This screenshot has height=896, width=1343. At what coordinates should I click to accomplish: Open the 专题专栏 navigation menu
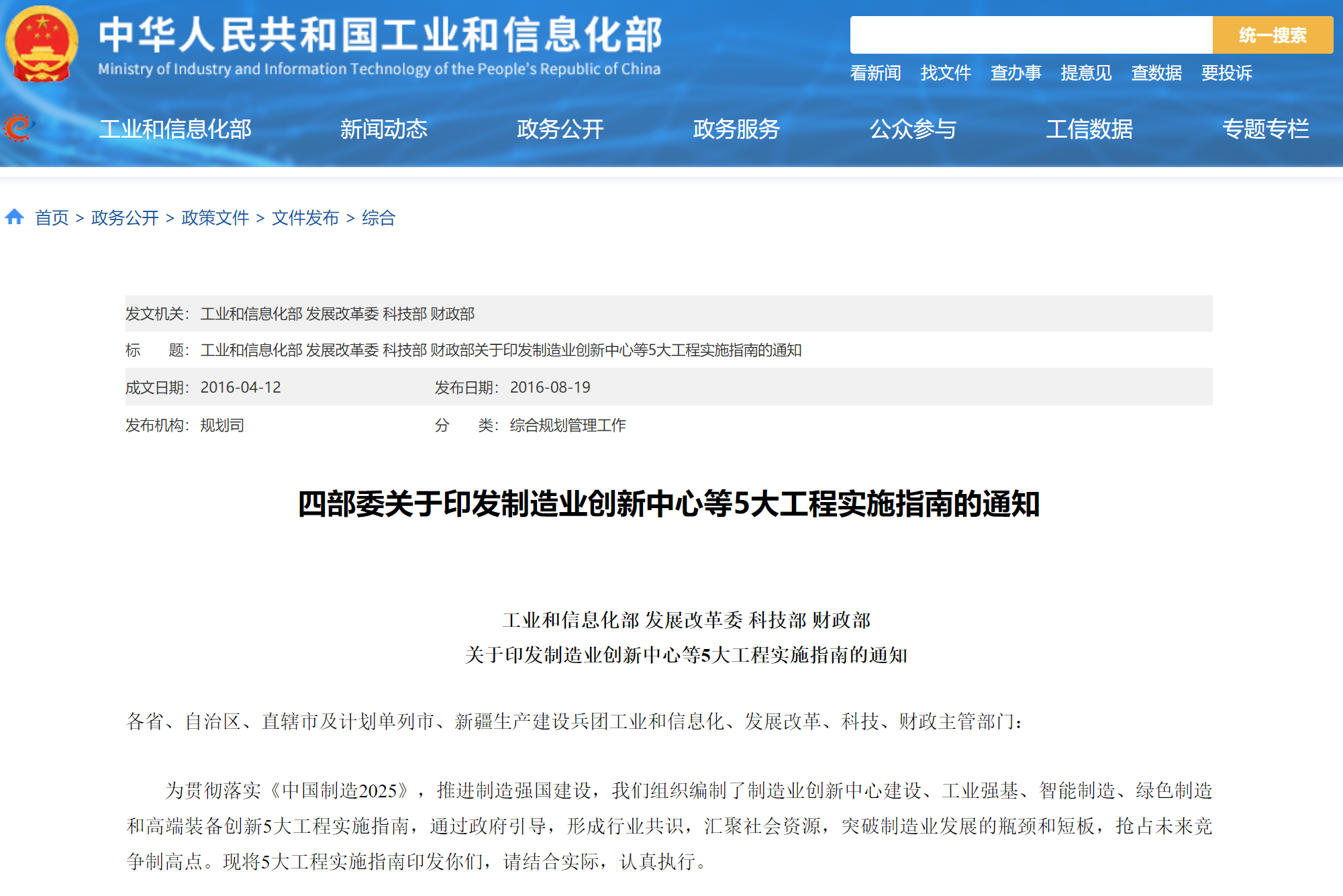coord(1265,129)
